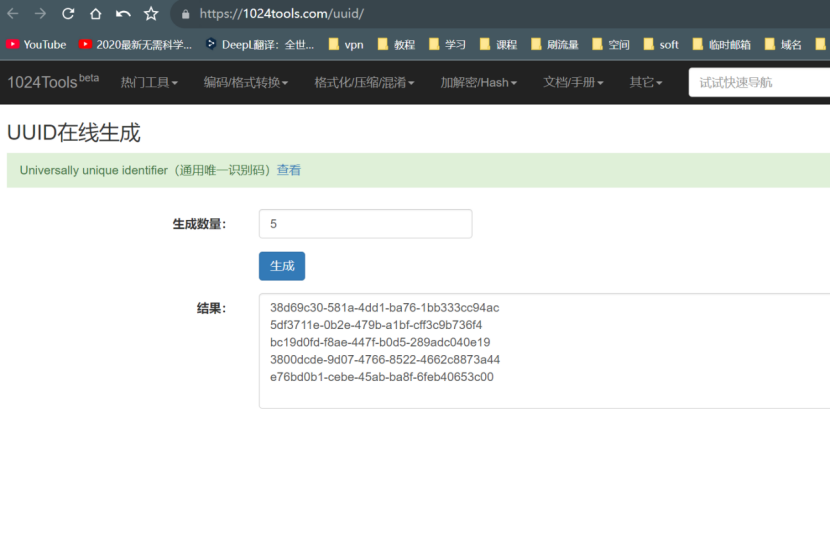This screenshot has height=538, width=831.
Task: Click the 查看 link in green banner
Action: pos(289,170)
